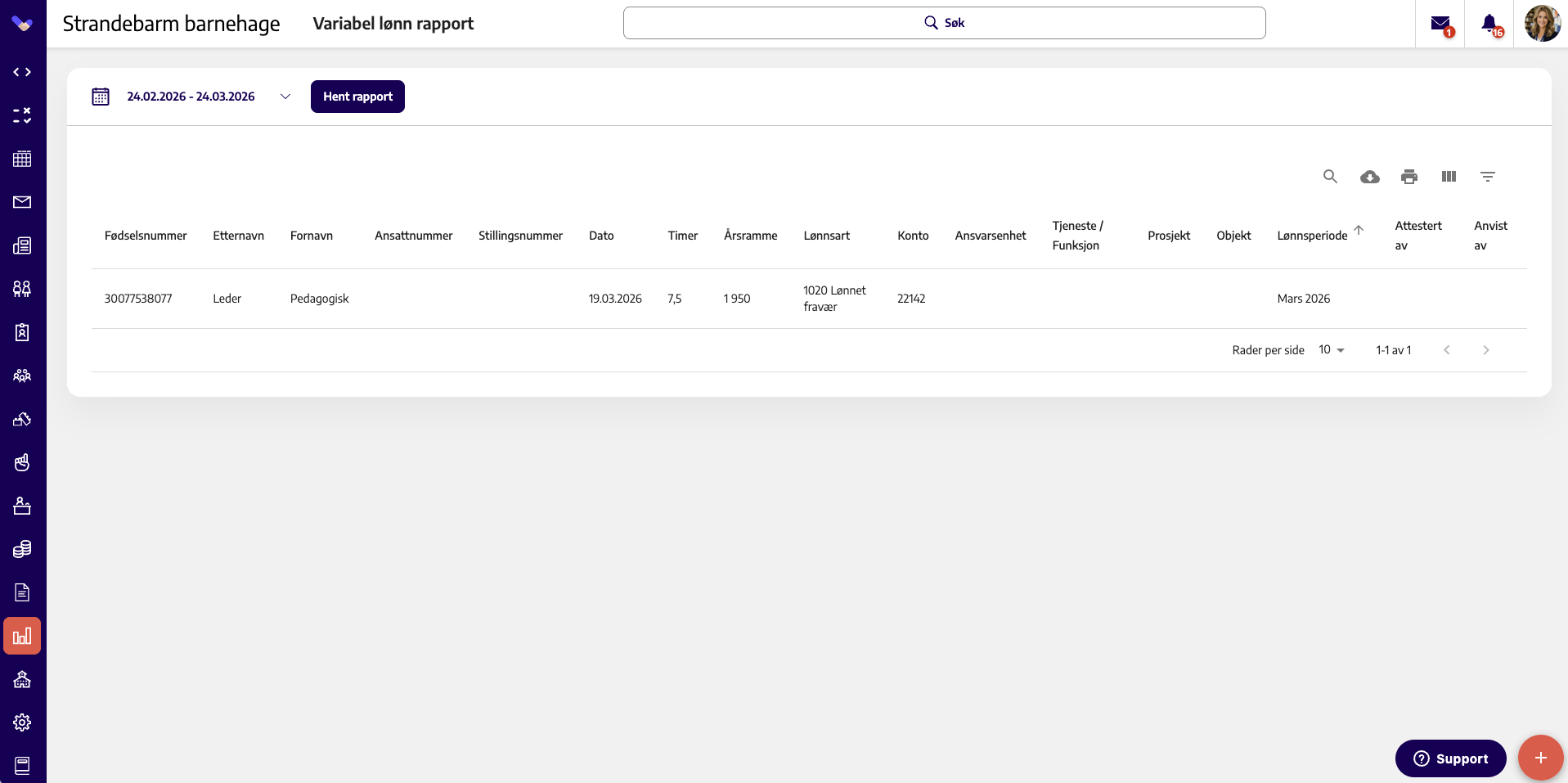This screenshot has width=1568, height=783.
Task: Click the Hent rapport button
Action: point(357,97)
